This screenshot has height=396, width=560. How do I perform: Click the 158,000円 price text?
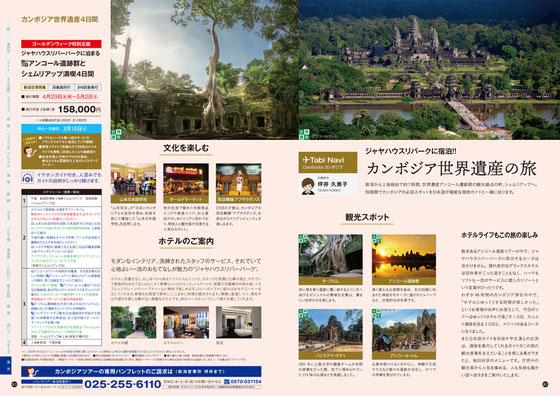(x=80, y=109)
